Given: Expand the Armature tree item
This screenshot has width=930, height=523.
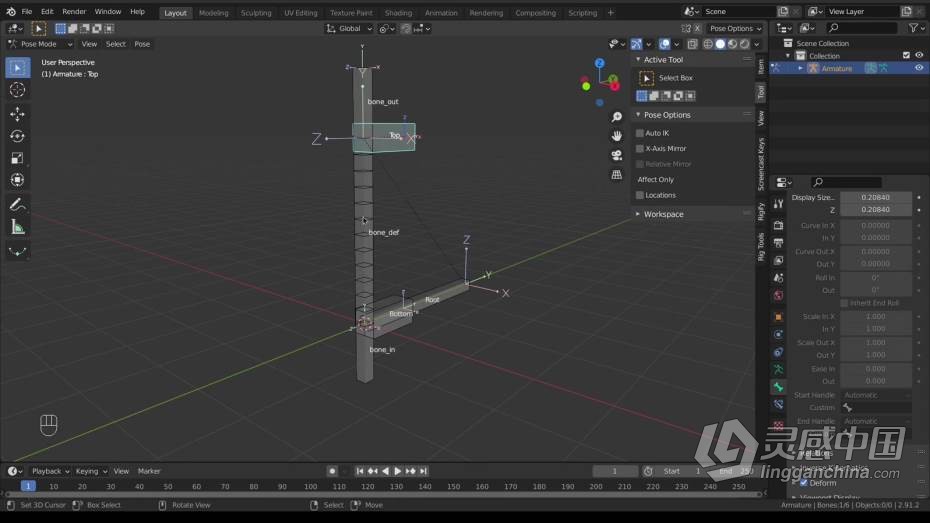Looking at the screenshot, I should pyautogui.click(x=800, y=69).
